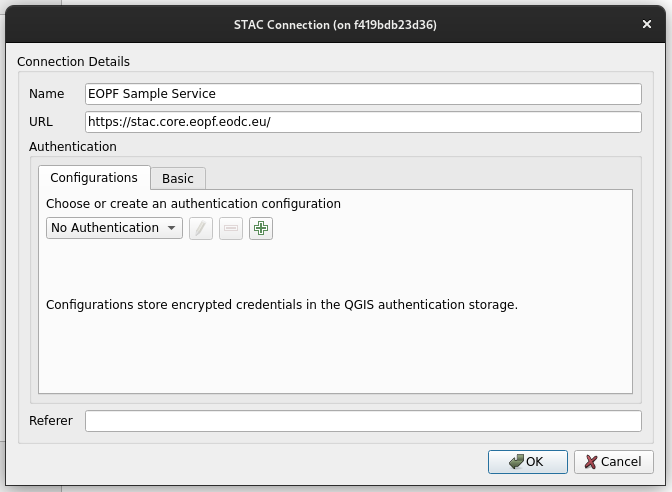This screenshot has height=492, width=672.
Task: Focus the URL input field
Action: (363, 122)
